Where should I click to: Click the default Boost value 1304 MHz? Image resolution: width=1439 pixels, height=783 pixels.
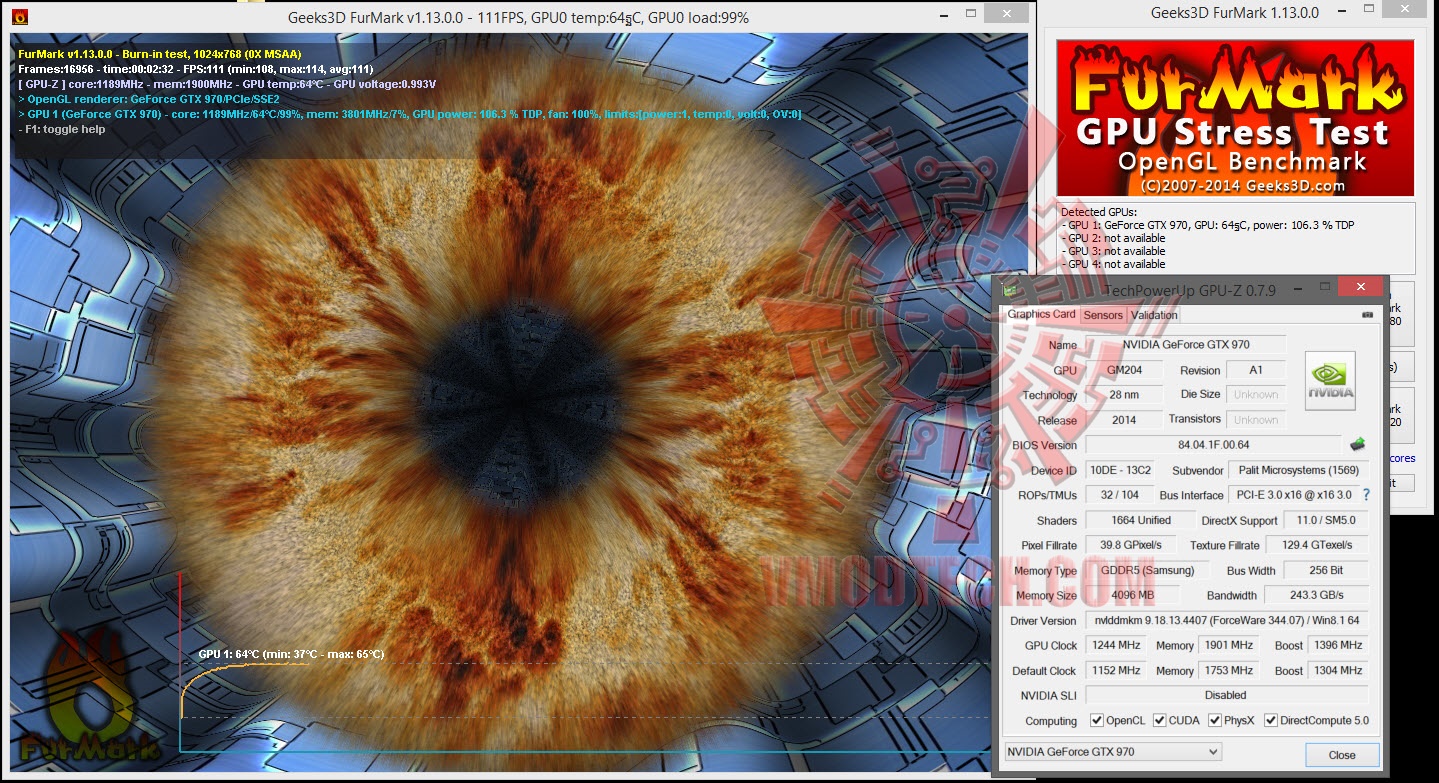tap(1338, 670)
